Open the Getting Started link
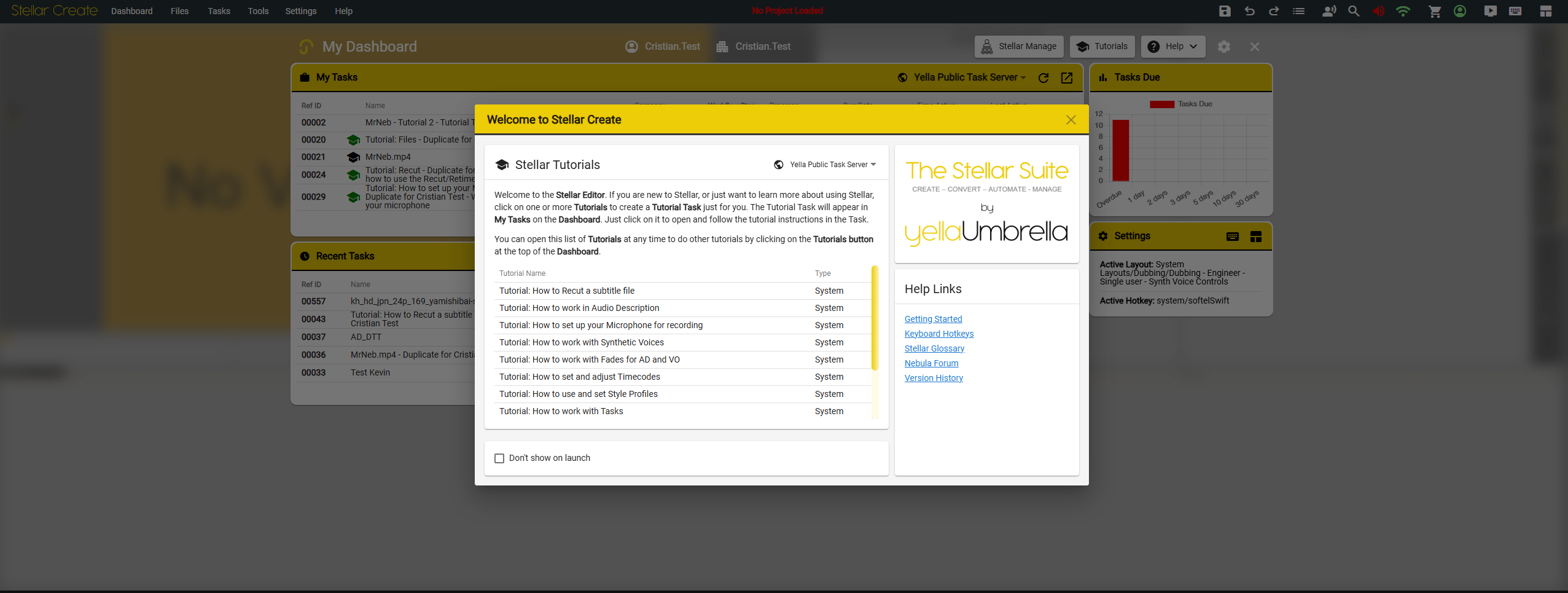The height and width of the screenshot is (593, 1568). 933,319
